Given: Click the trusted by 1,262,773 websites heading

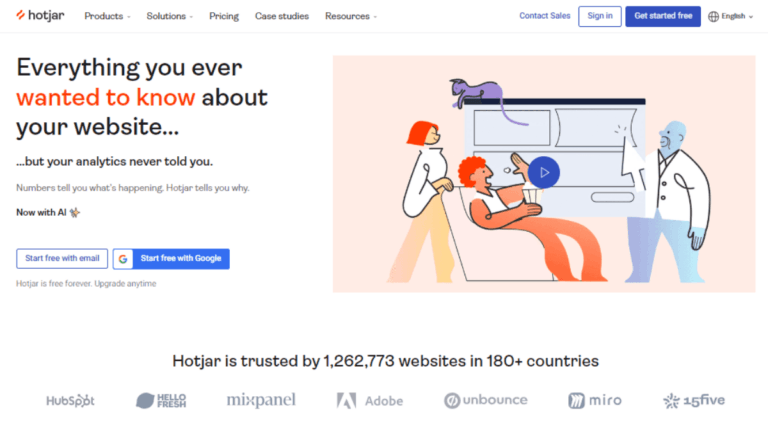Looking at the screenshot, I should click(385, 361).
